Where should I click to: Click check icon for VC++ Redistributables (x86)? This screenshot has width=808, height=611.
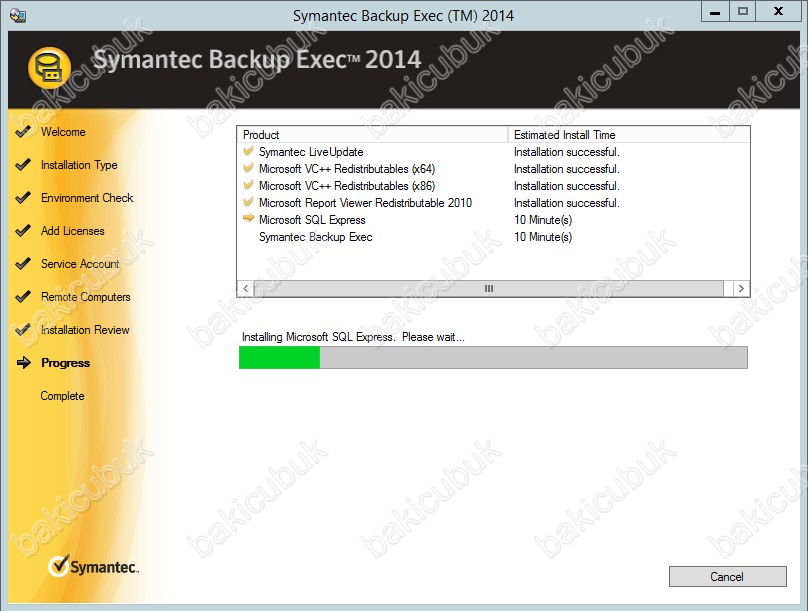coord(248,185)
